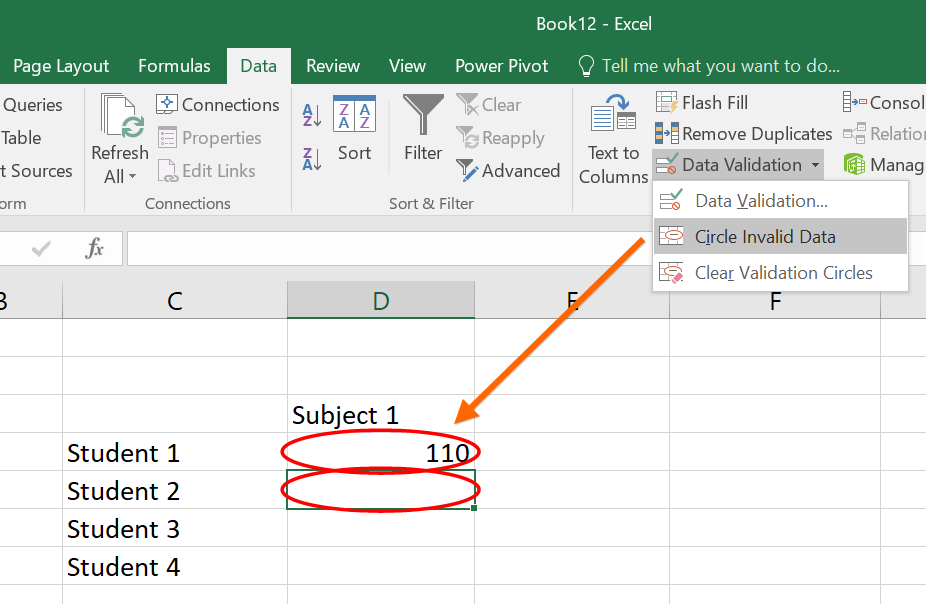Select cell containing 110

point(381,453)
